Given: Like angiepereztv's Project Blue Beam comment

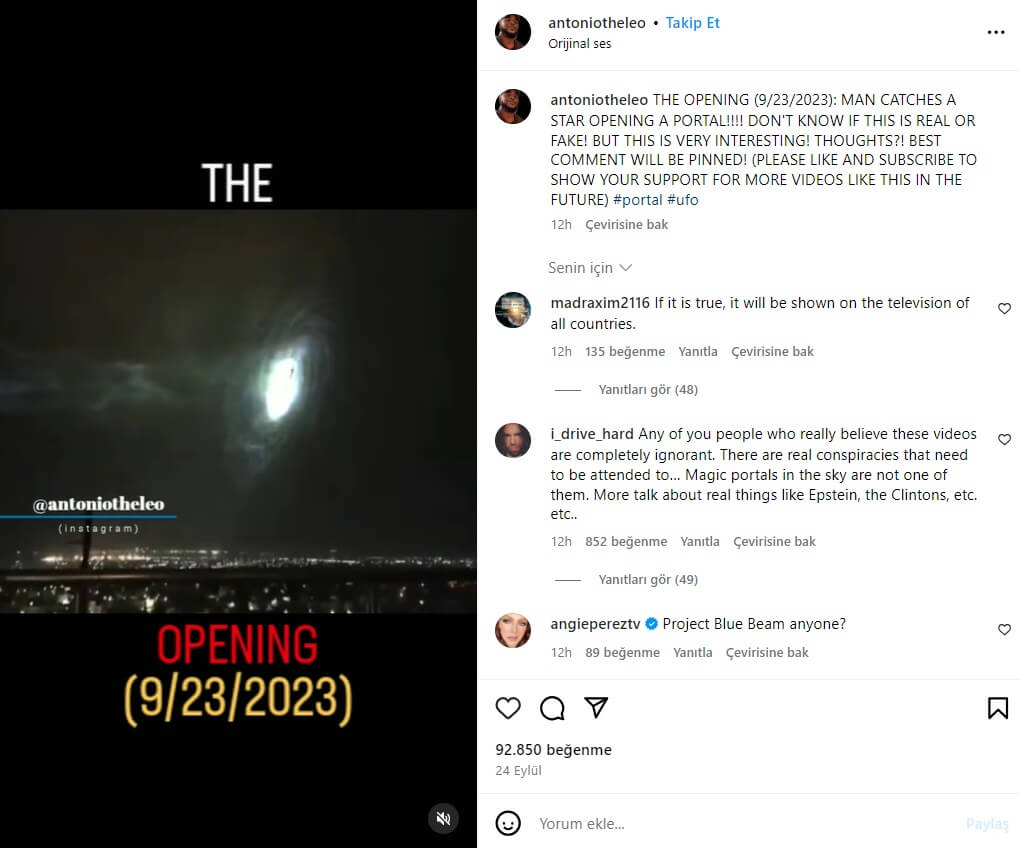Looking at the screenshot, I should 1004,629.
